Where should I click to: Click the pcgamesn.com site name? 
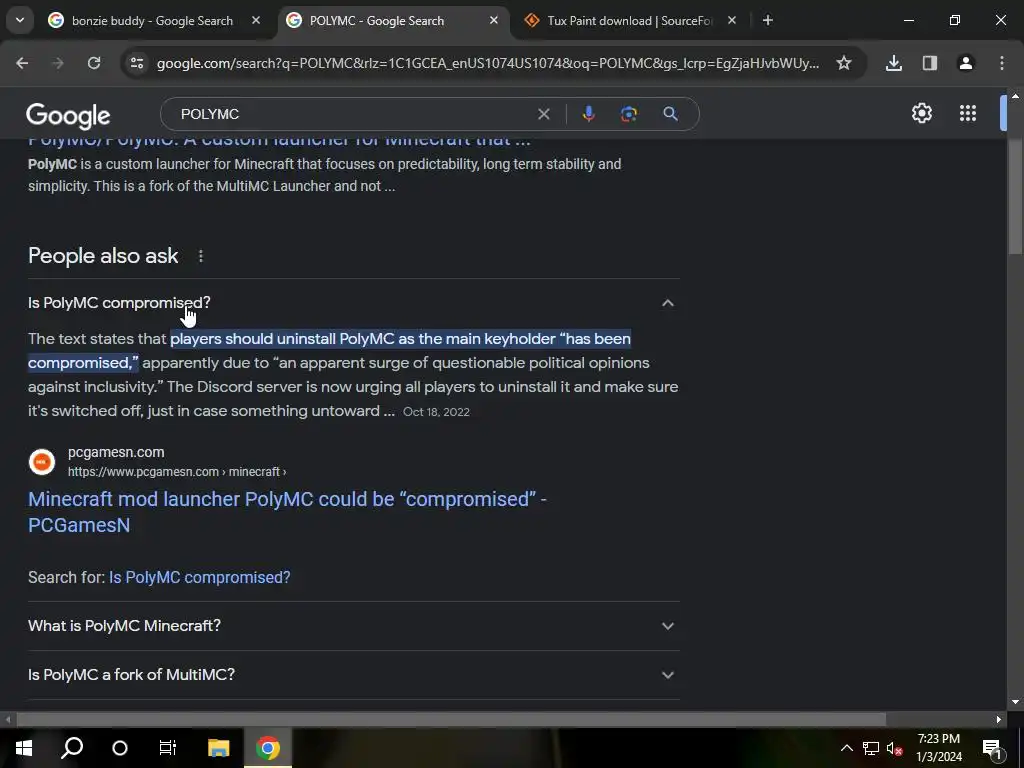(116, 452)
